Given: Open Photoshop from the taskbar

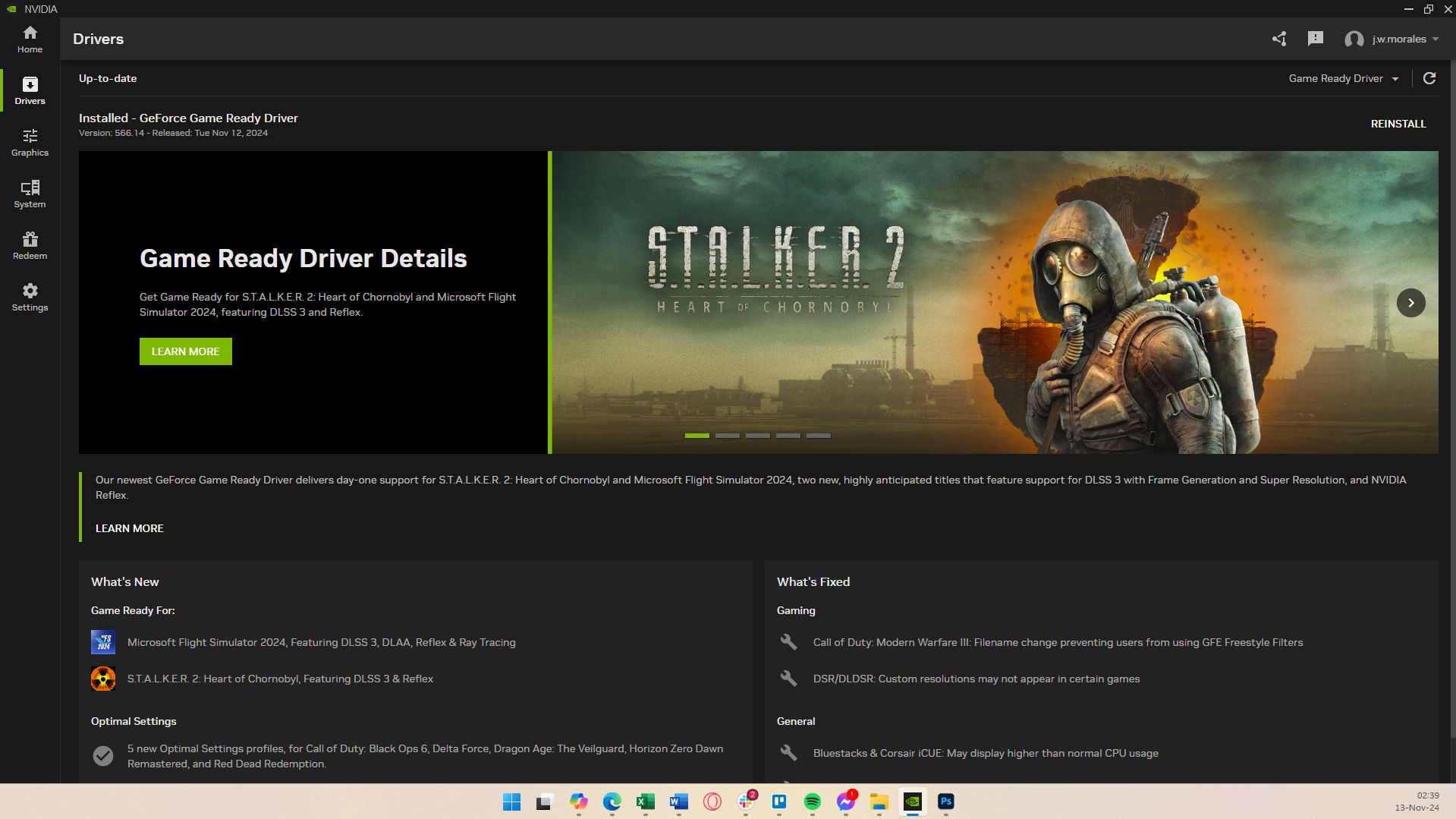Looking at the screenshot, I should pyautogui.click(x=946, y=802).
